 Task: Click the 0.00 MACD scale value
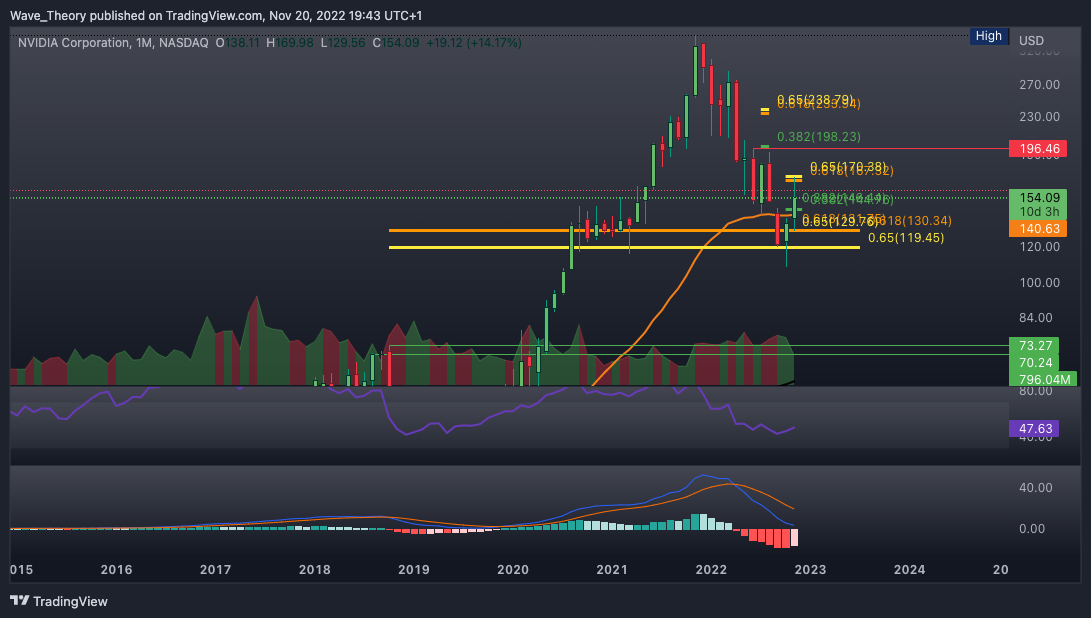1032,529
